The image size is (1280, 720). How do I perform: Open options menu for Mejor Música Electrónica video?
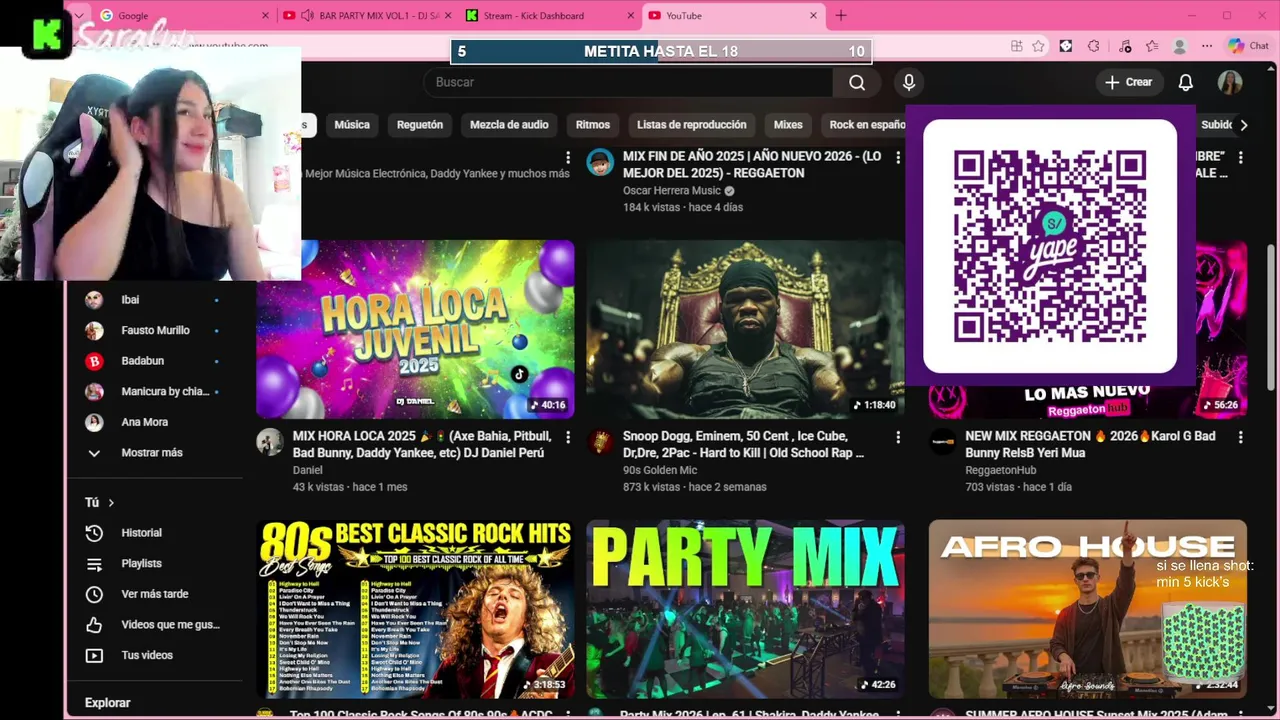(x=568, y=157)
